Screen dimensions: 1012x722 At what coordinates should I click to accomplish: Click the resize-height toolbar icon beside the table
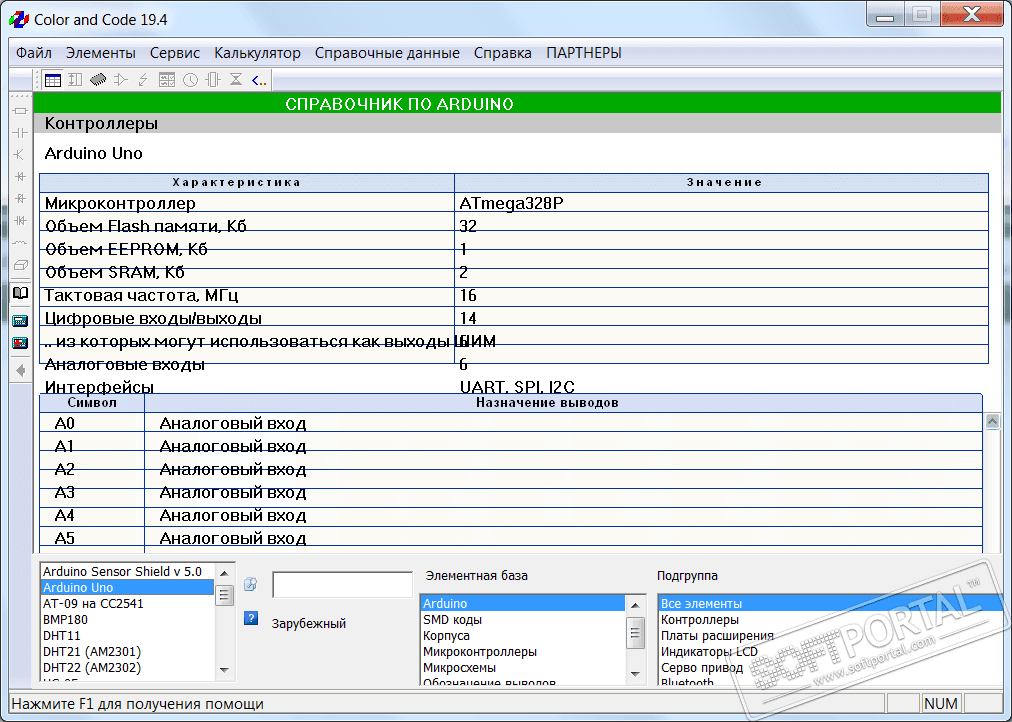tap(76, 80)
